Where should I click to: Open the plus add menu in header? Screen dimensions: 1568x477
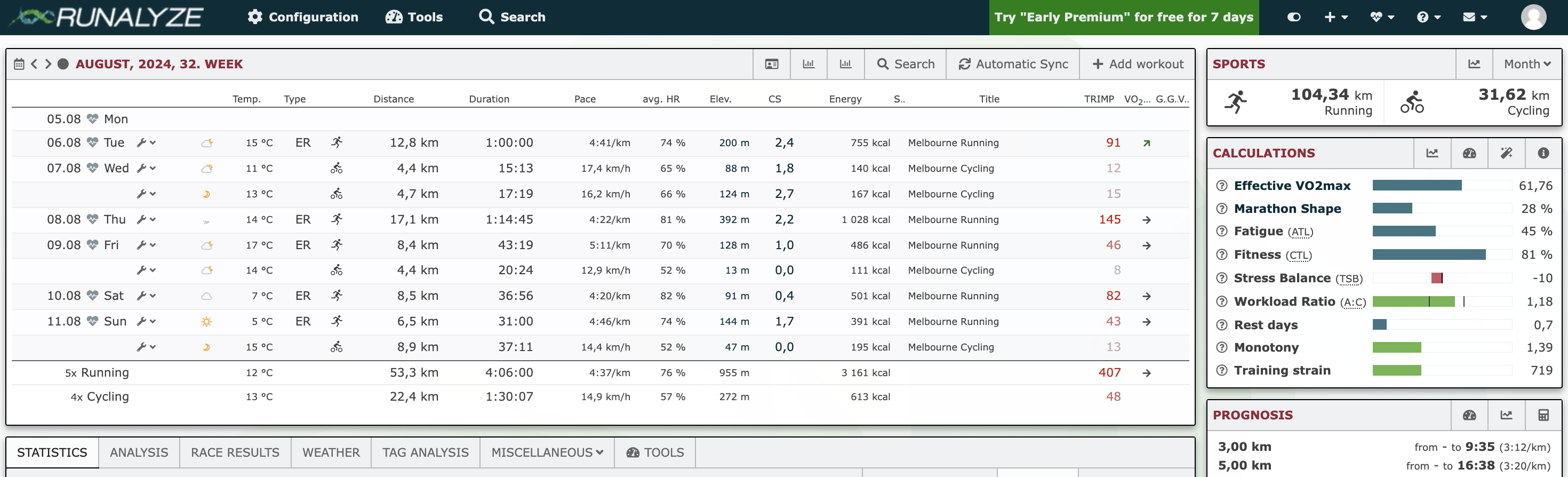point(1335,17)
